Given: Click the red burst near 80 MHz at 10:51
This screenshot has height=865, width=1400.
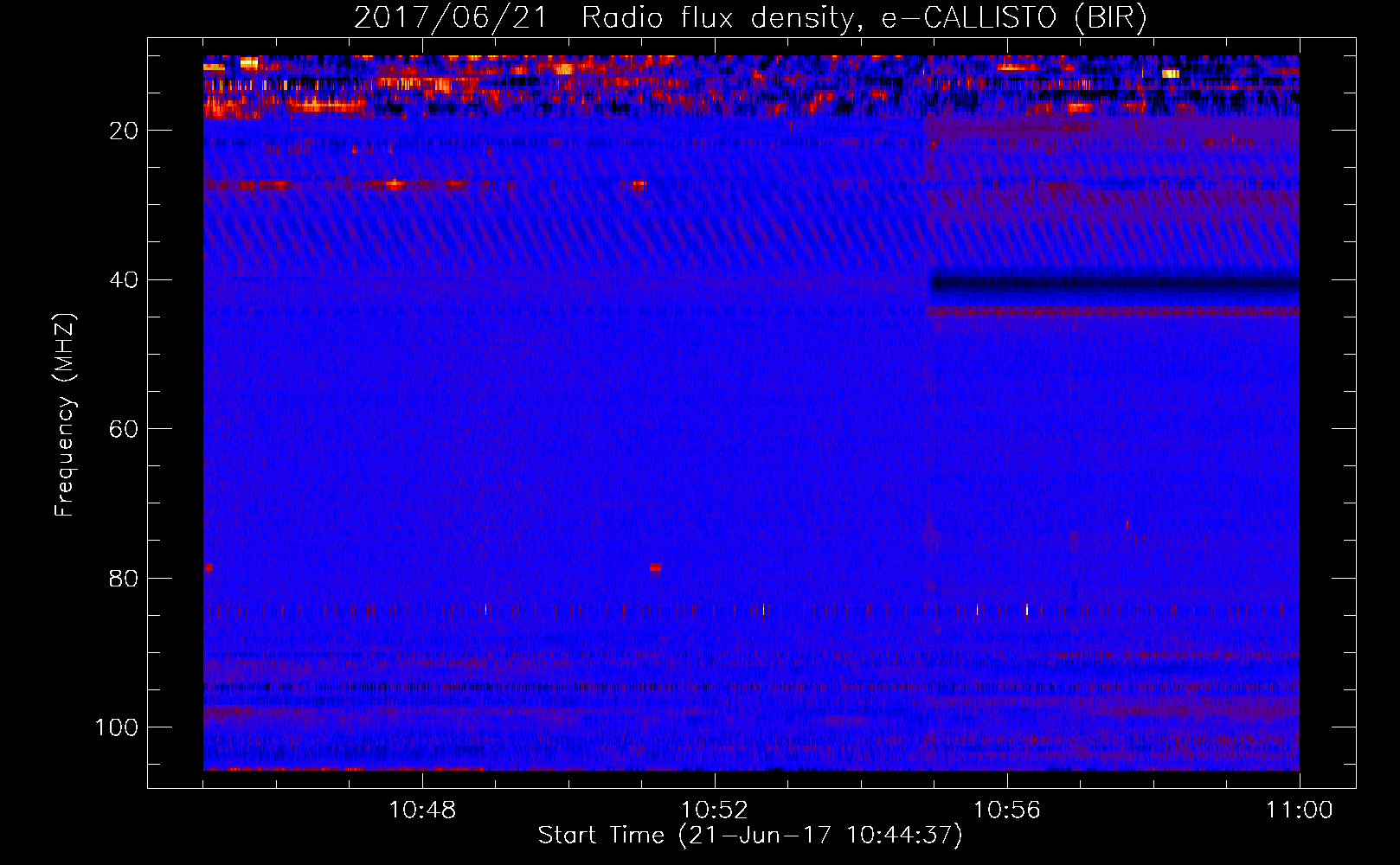Looking at the screenshot, I should click(x=656, y=568).
